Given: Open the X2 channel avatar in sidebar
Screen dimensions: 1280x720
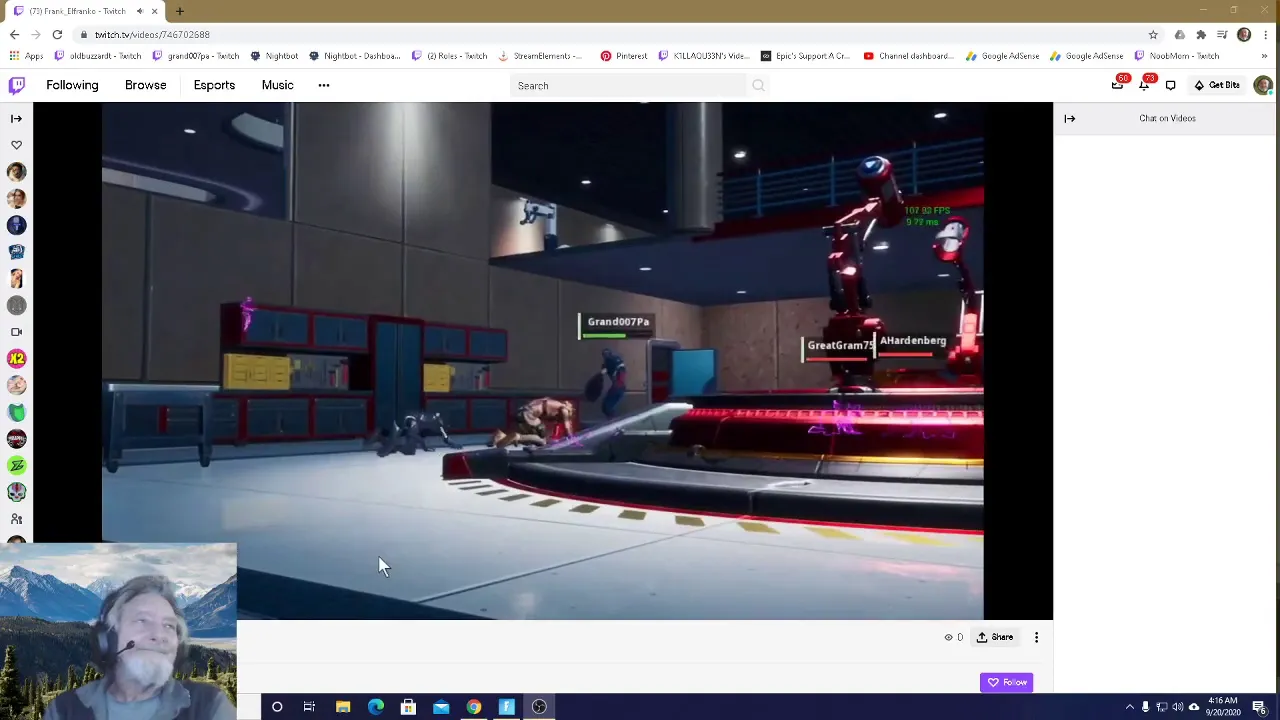Looking at the screenshot, I should (x=16, y=359).
